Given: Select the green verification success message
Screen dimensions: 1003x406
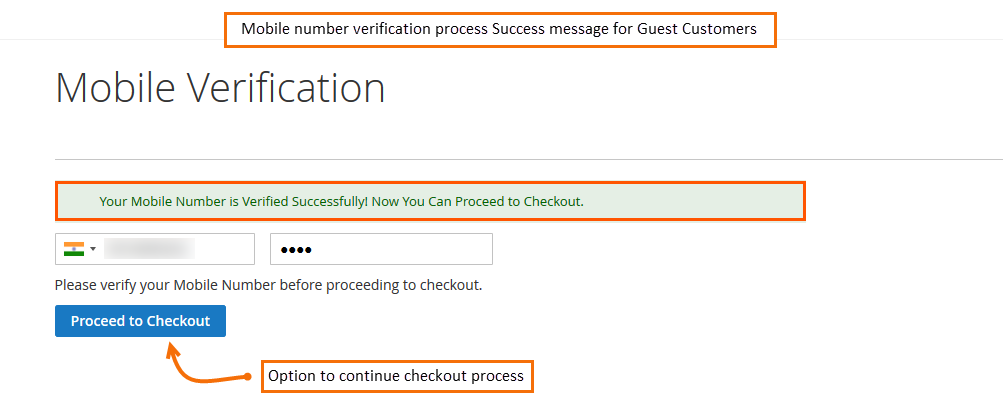Looking at the screenshot, I should 430,201.
